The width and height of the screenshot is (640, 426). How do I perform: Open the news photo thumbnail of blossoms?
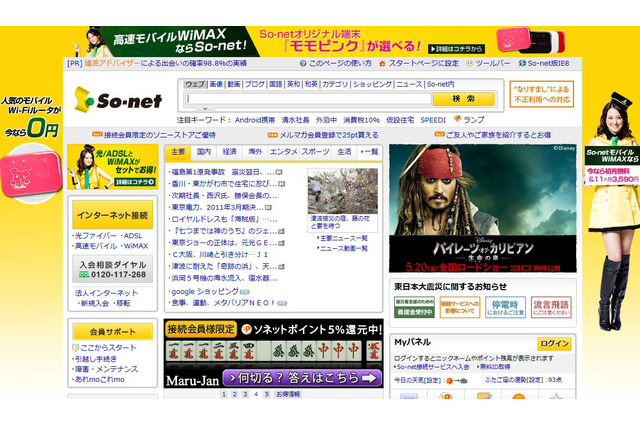point(342,191)
